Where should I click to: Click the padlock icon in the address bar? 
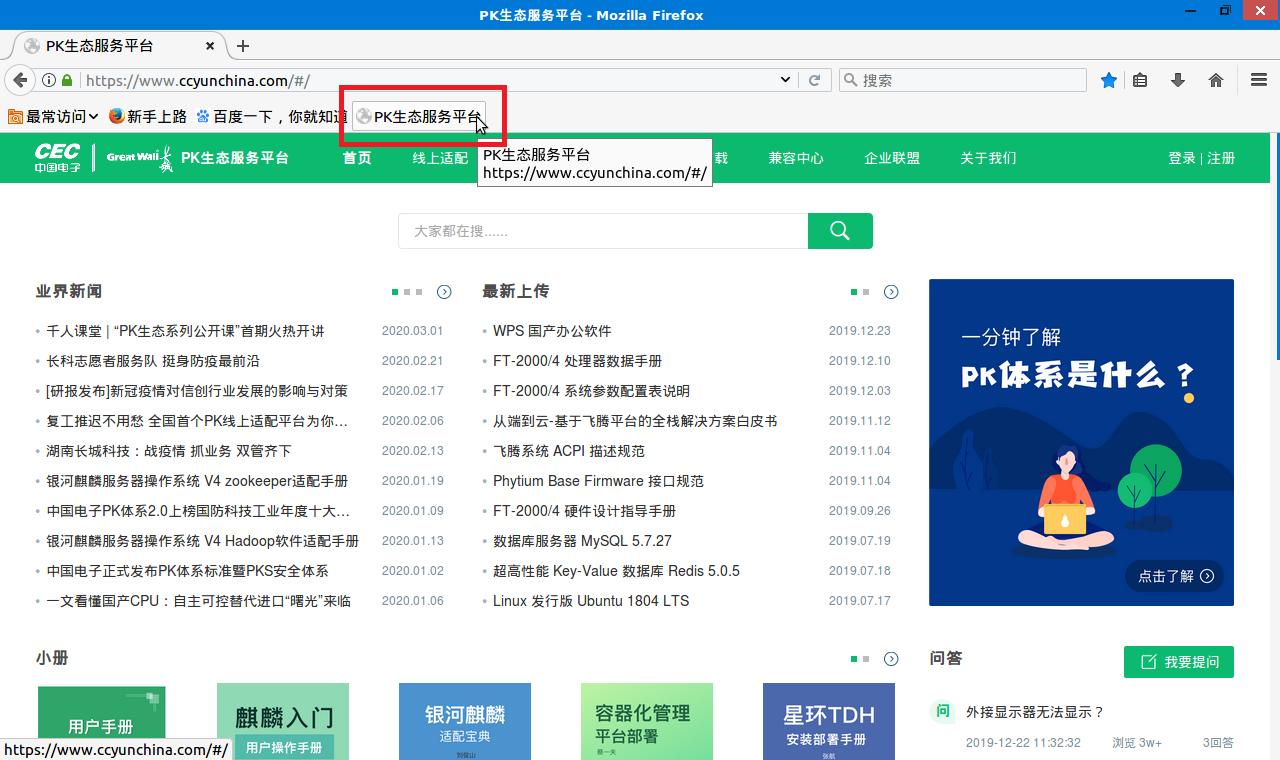(x=65, y=79)
